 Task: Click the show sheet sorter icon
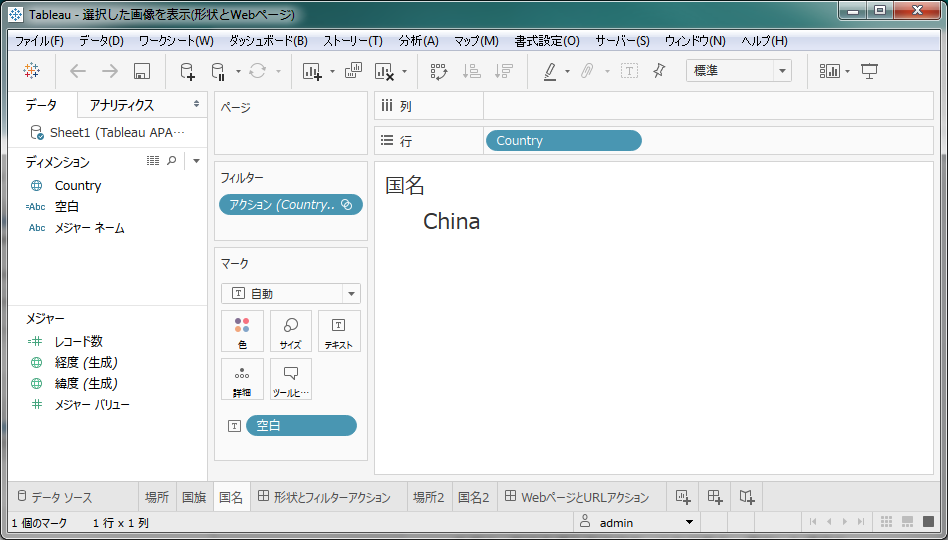point(886,521)
